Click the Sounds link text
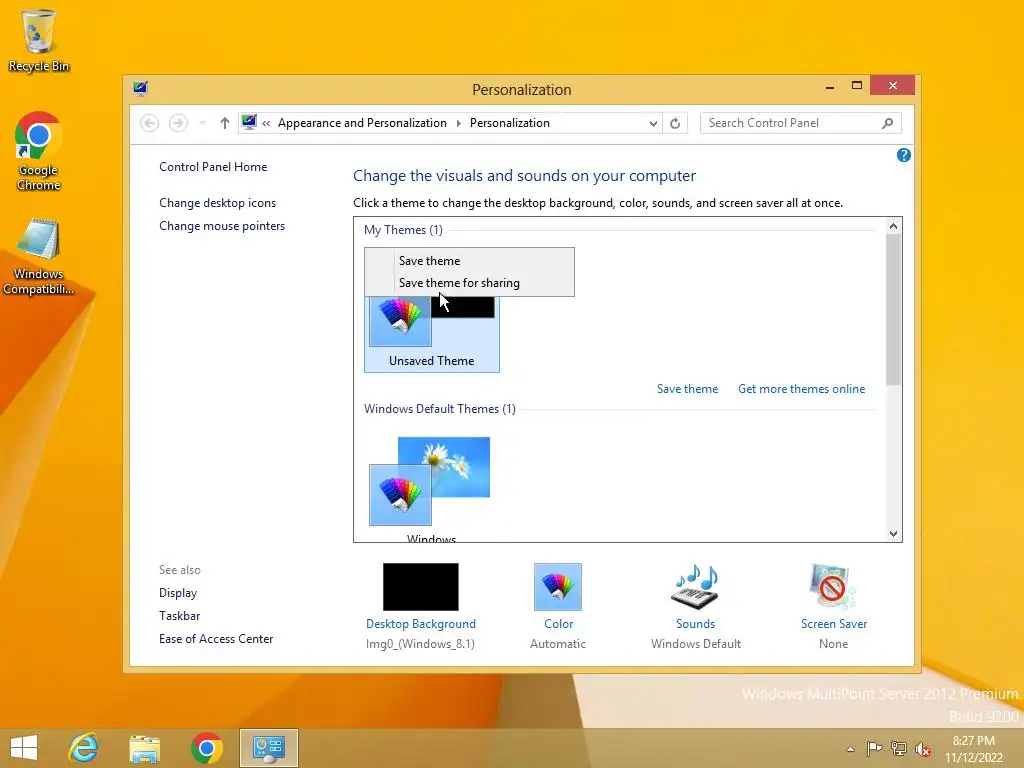This screenshot has height=768, width=1024. (x=696, y=624)
